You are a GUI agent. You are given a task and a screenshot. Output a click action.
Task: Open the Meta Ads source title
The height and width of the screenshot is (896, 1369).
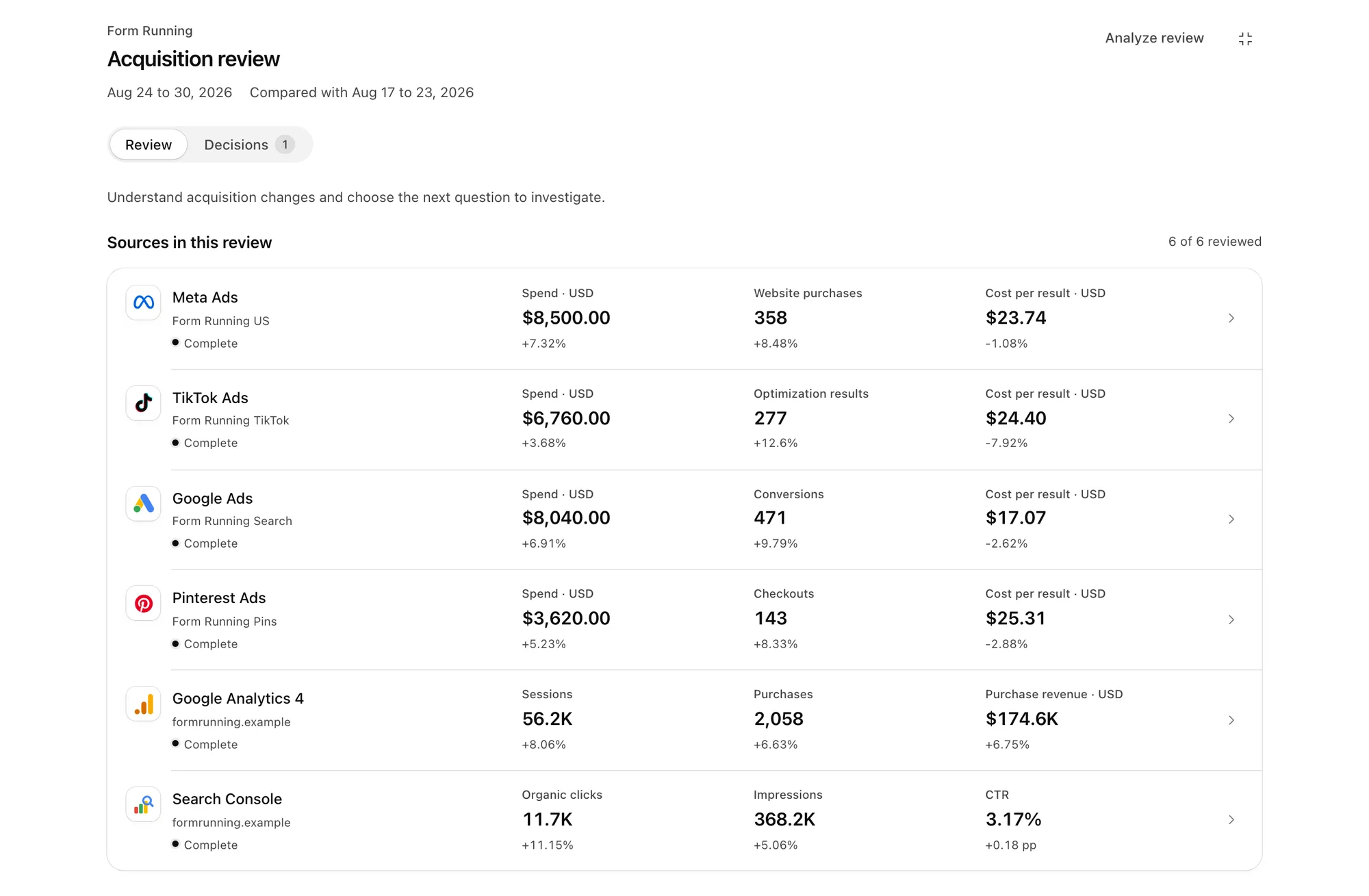[205, 298]
